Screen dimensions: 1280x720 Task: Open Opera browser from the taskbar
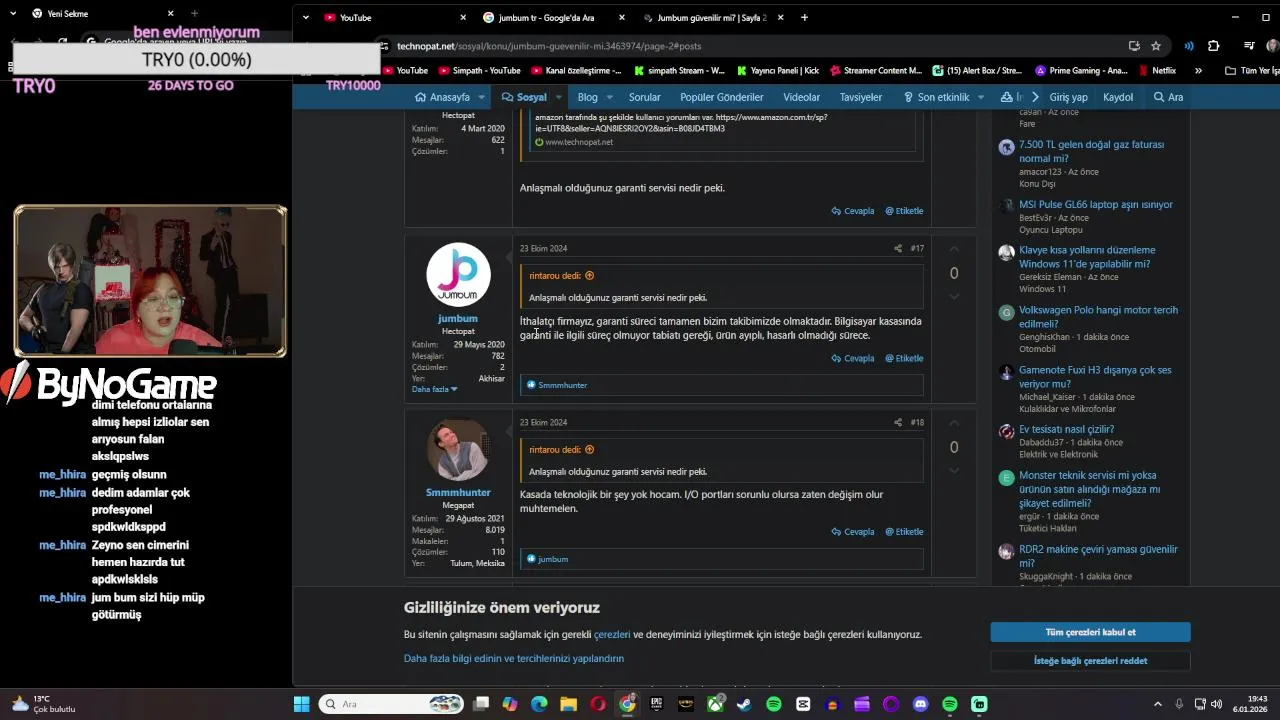click(x=598, y=704)
